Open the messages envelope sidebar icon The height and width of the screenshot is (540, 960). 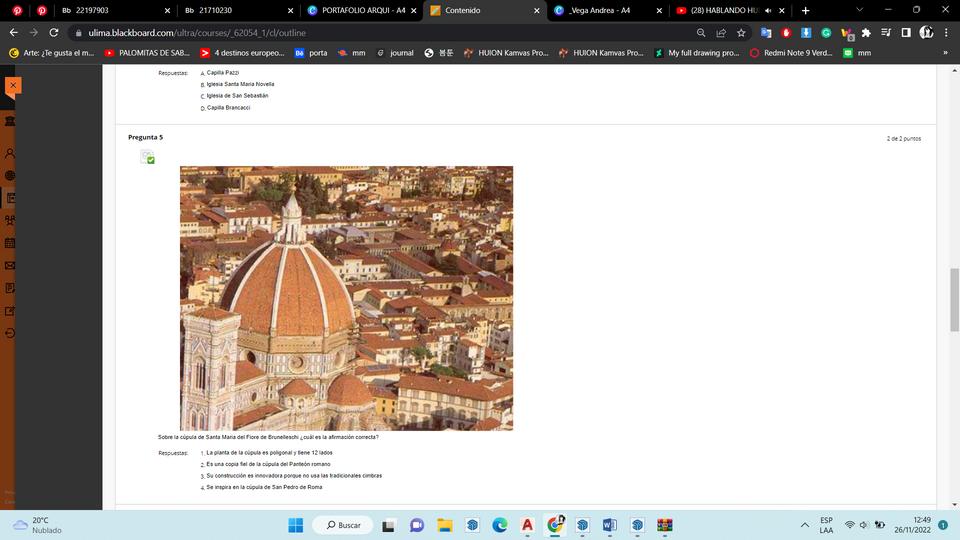click(x=10, y=266)
